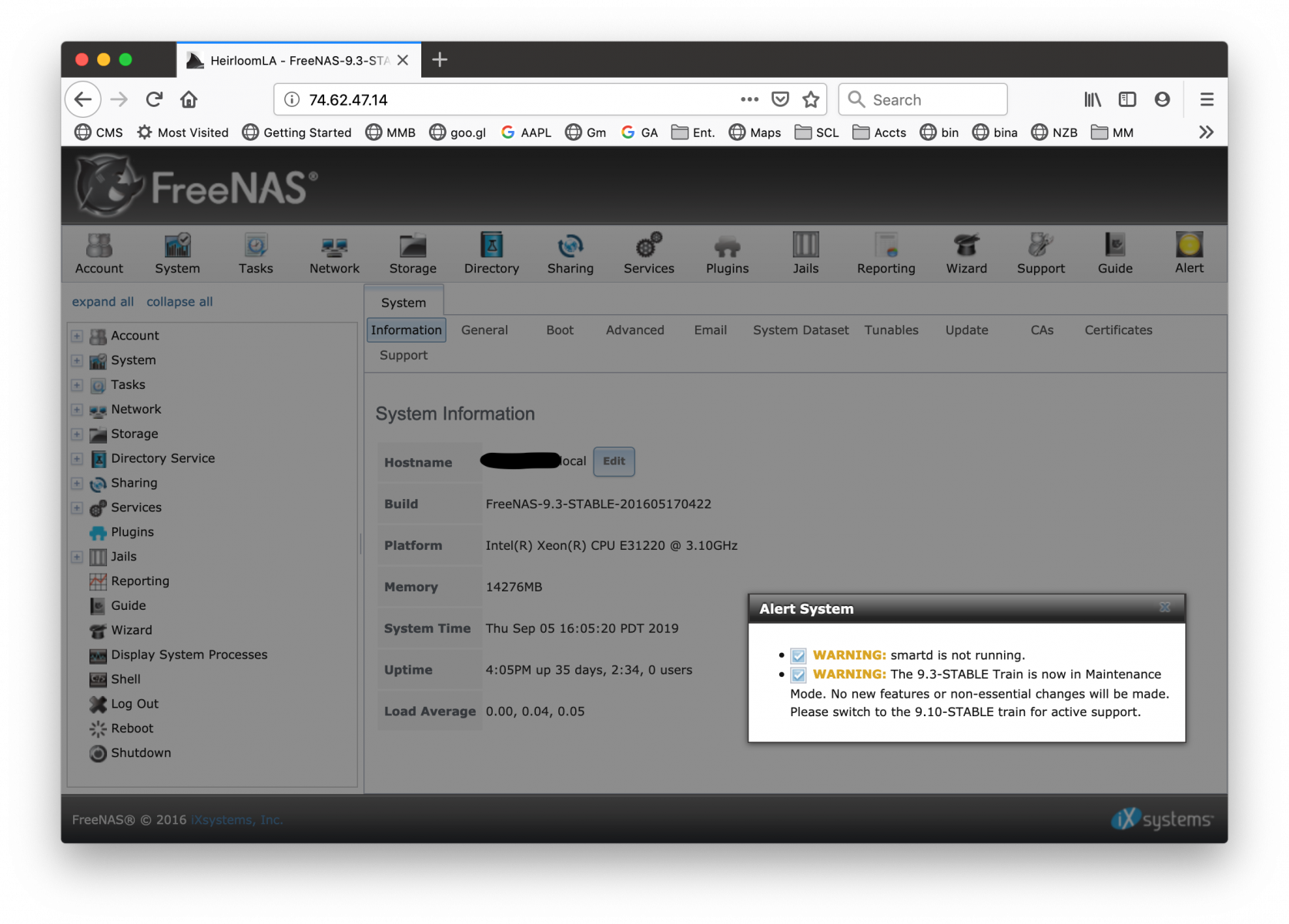Dismiss the 9.3-STABLE Maintenance Mode warning checkbox
This screenshot has height=924, width=1289.
click(799, 675)
